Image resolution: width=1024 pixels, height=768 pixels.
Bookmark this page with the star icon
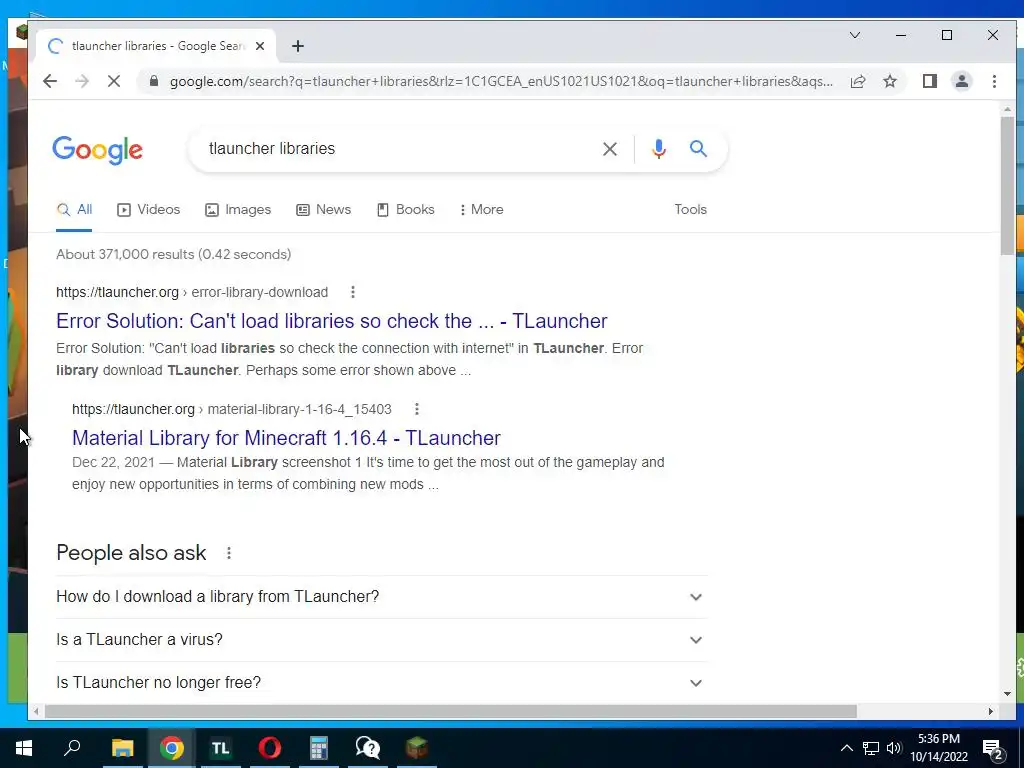(889, 81)
